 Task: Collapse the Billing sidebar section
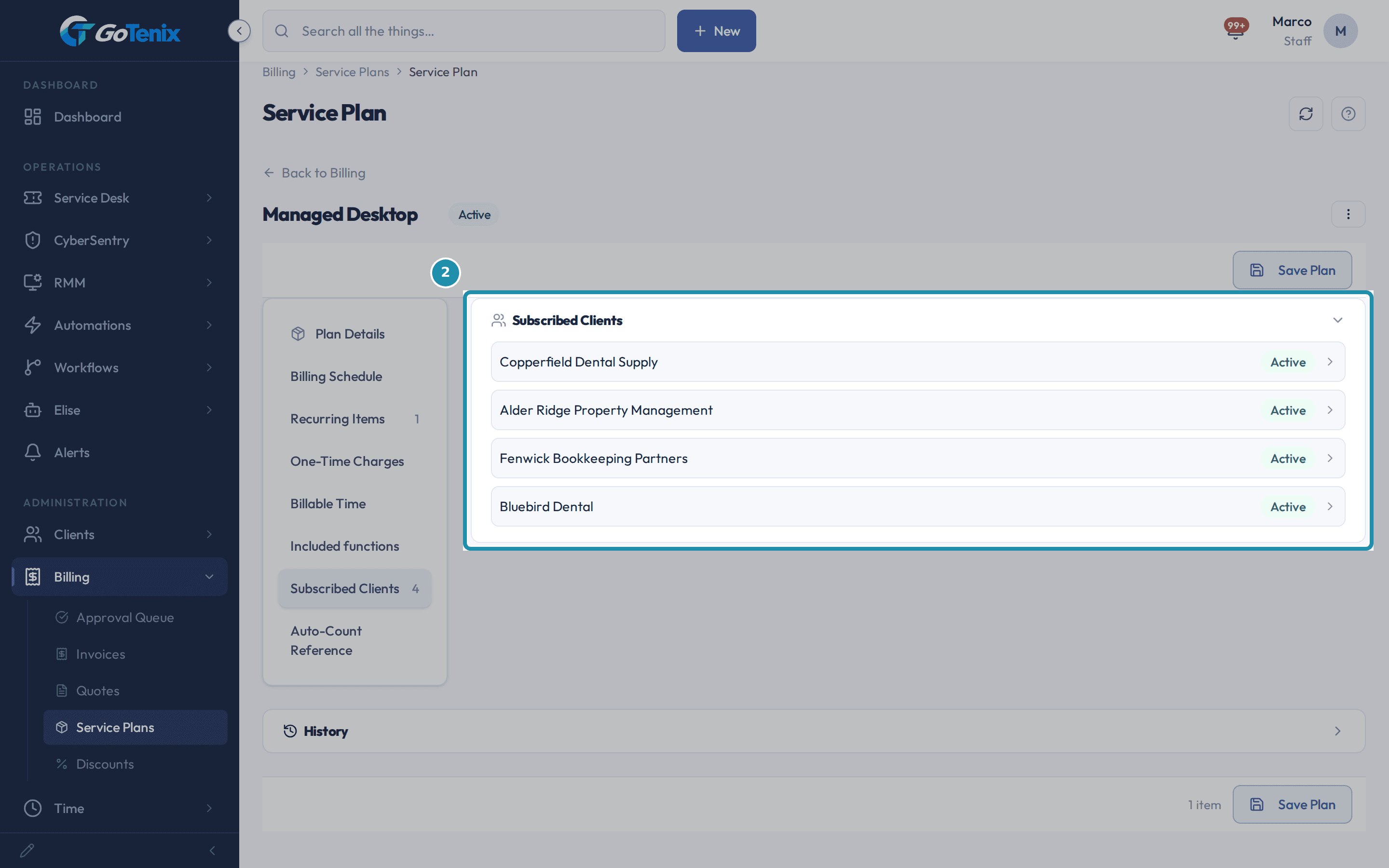120,577
